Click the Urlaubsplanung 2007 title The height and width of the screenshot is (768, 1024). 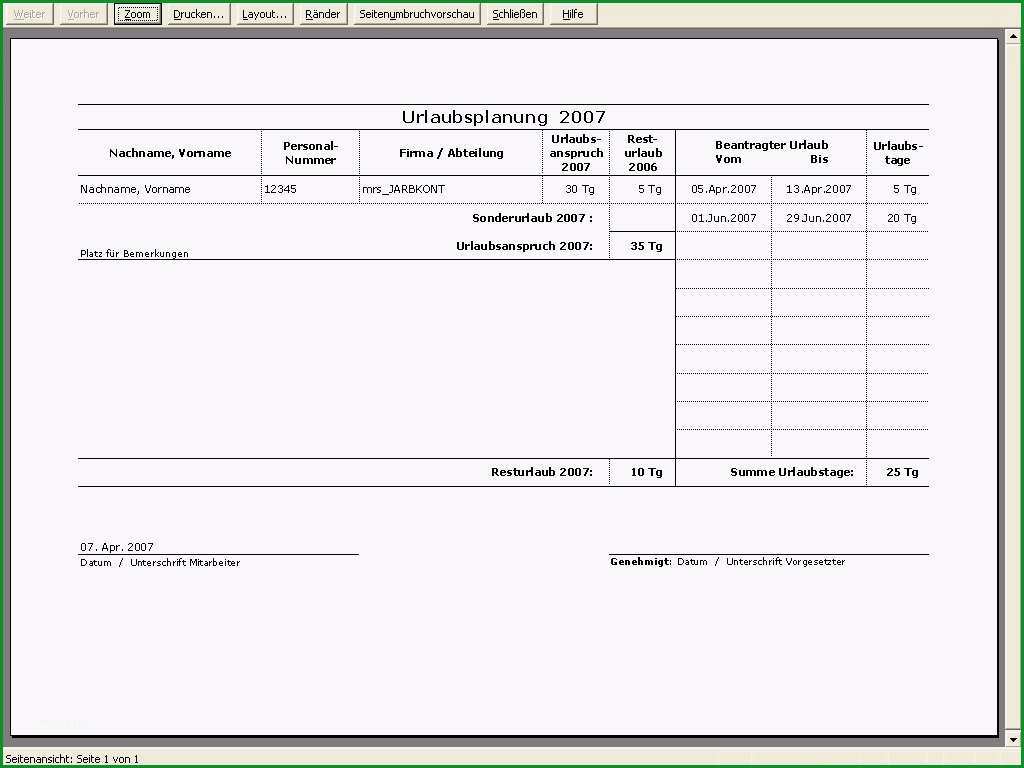(504, 118)
